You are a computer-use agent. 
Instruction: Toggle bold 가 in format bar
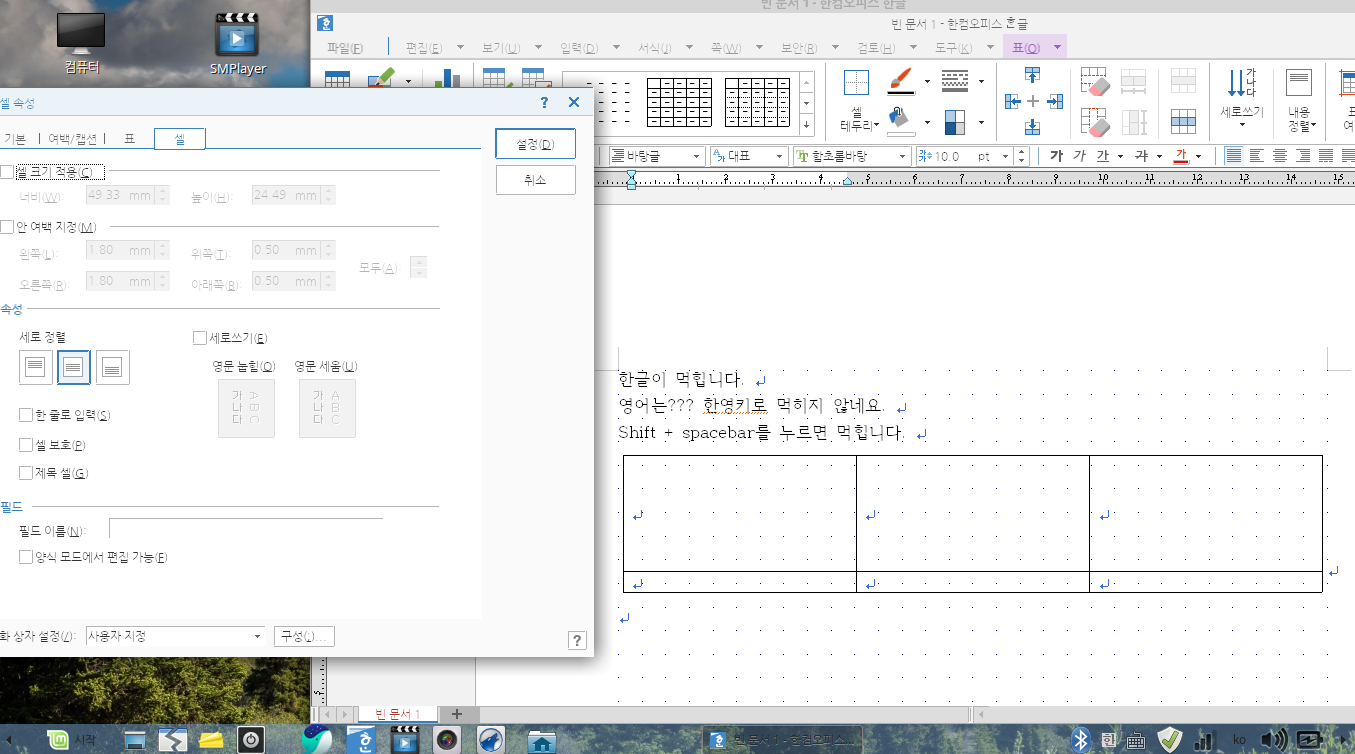[1056, 156]
